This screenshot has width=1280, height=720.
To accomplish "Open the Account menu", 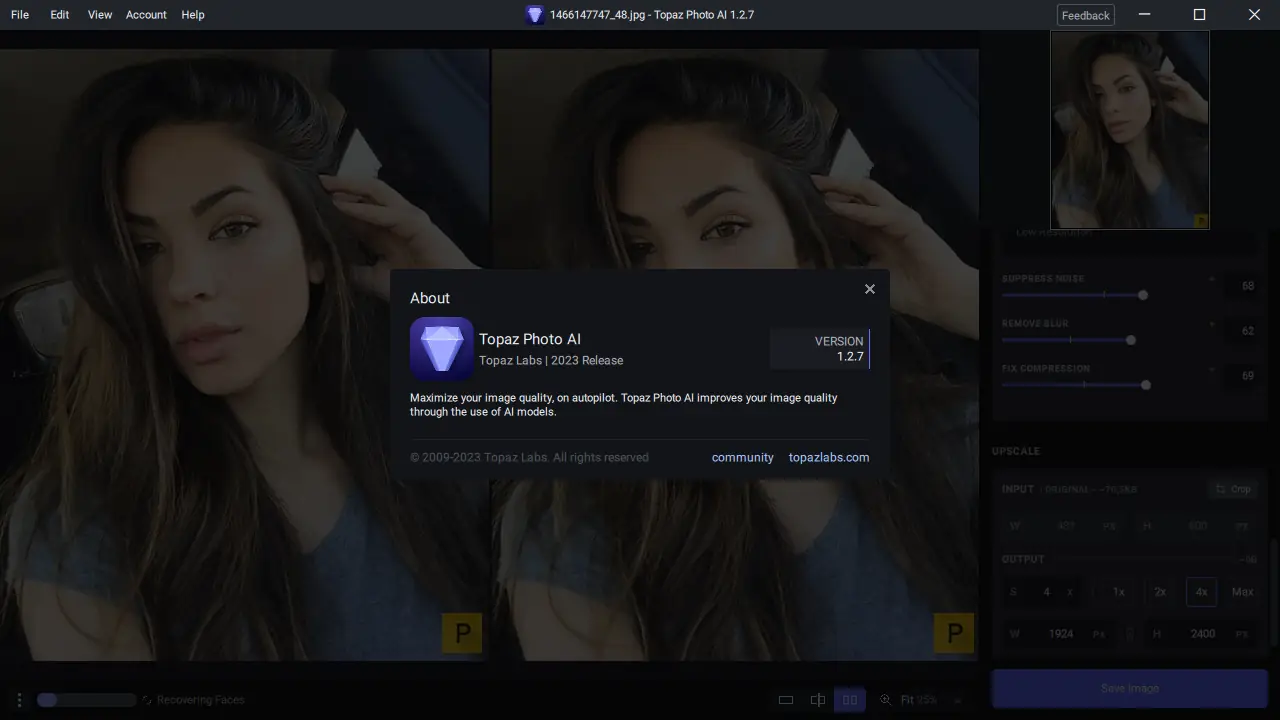I will [146, 15].
